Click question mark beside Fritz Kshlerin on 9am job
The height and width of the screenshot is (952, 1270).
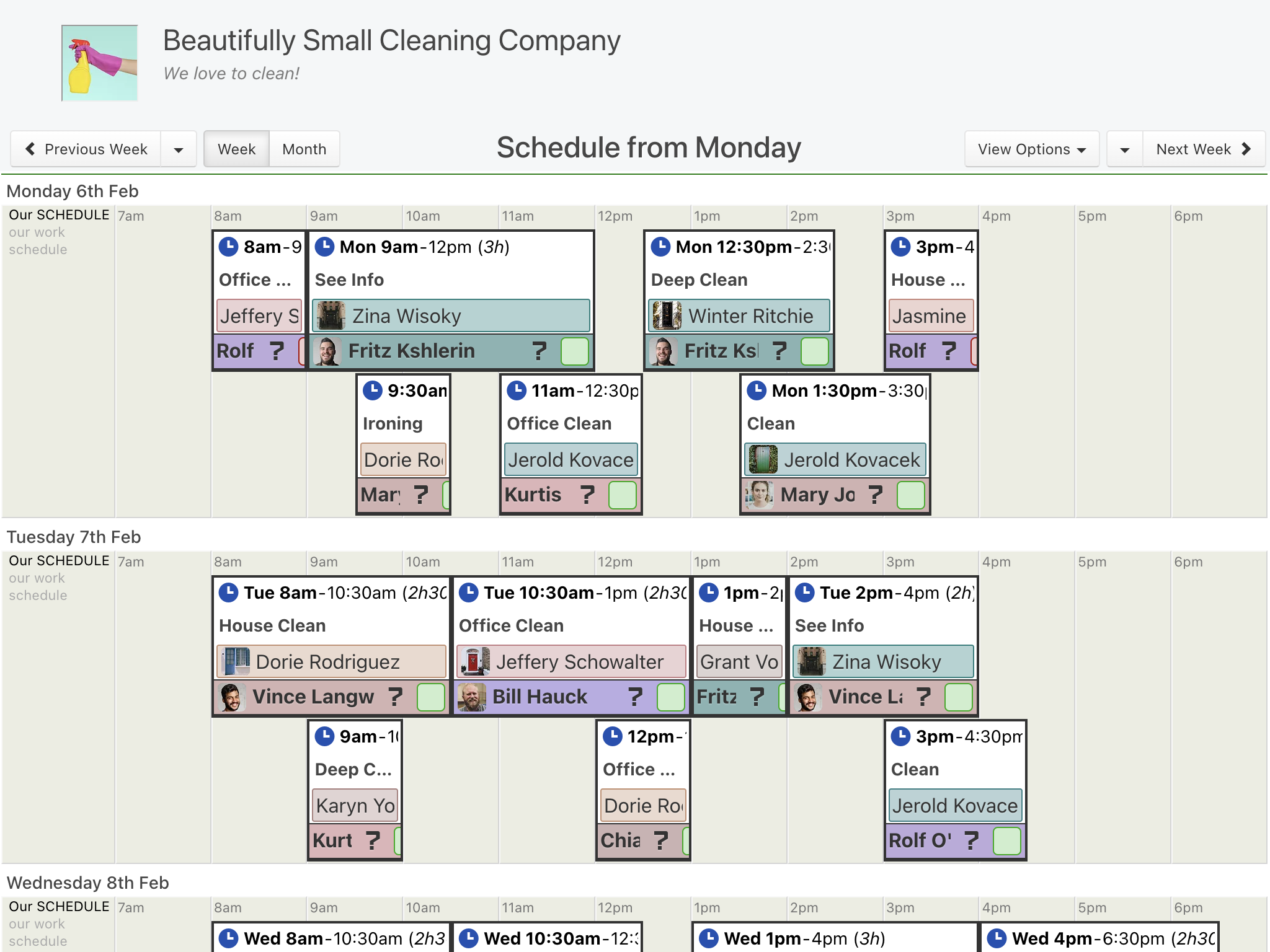(540, 351)
